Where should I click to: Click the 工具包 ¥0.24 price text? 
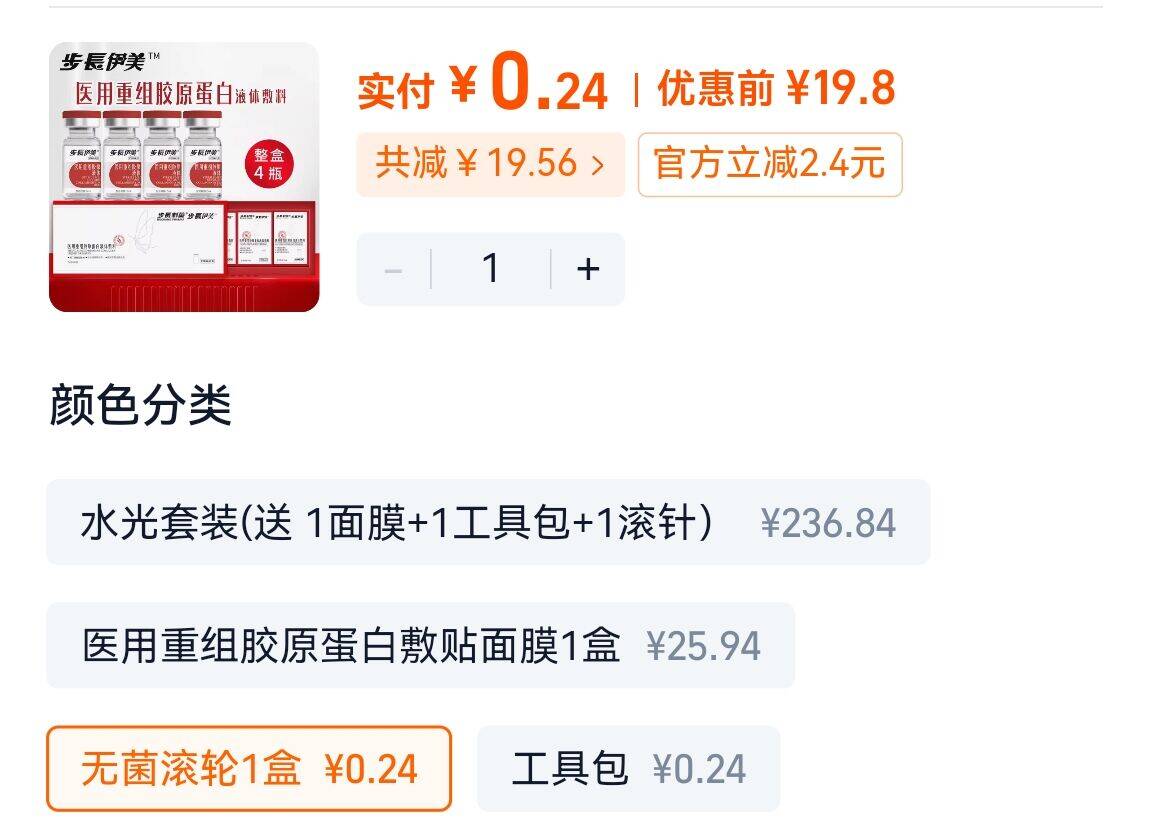pyautogui.click(x=699, y=769)
